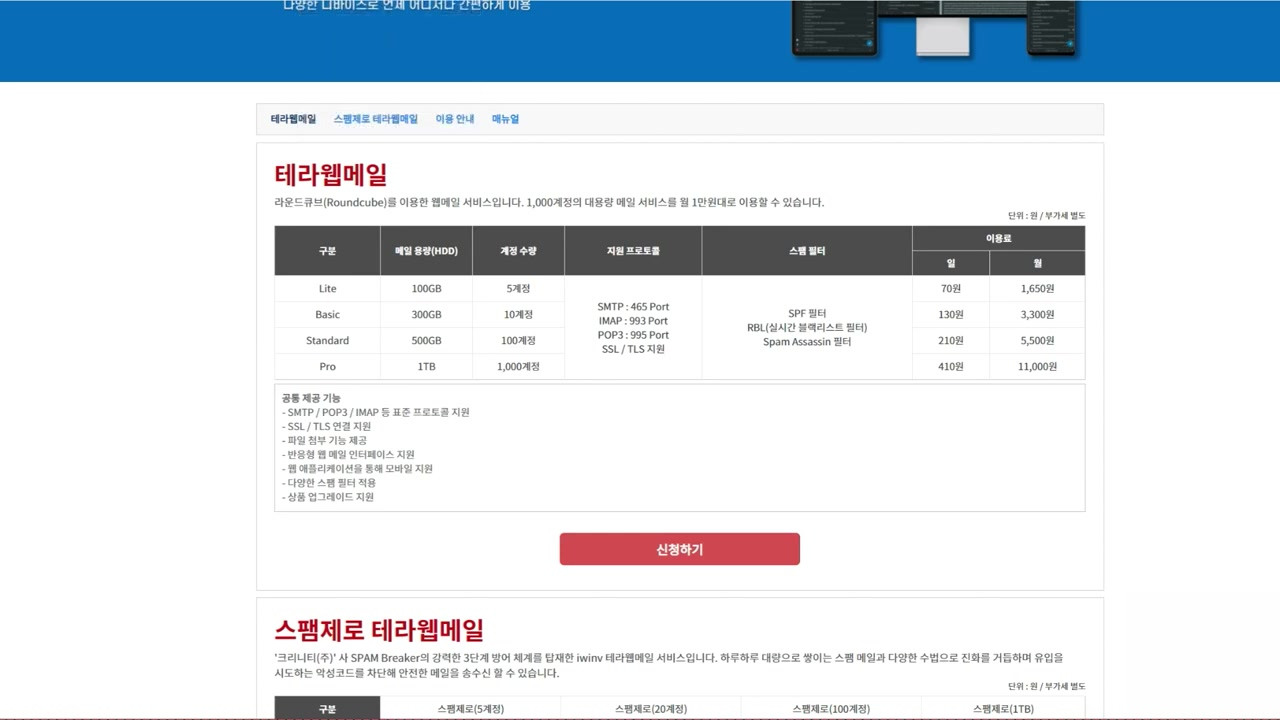Select the 210원 daily price

coord(951,341)
